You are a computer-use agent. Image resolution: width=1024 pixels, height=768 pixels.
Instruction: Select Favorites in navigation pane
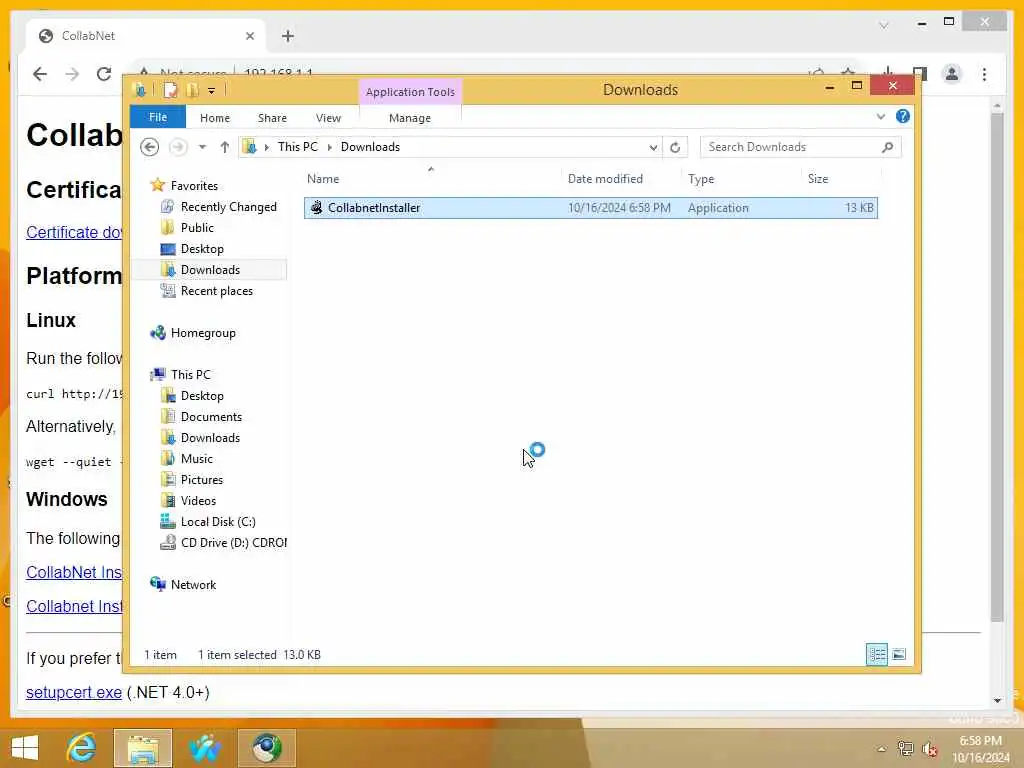pyautogui.click(x=194, y=185)
